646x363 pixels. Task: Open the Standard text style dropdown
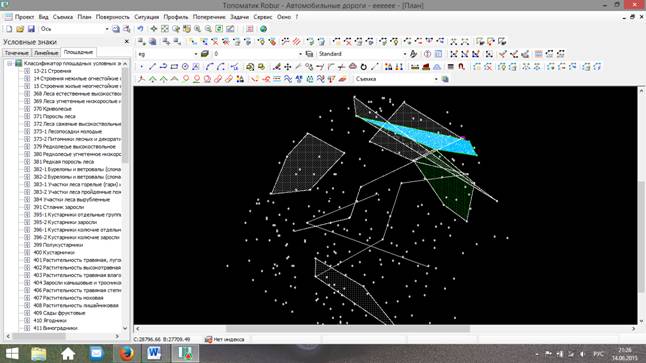tap(362, 54)
